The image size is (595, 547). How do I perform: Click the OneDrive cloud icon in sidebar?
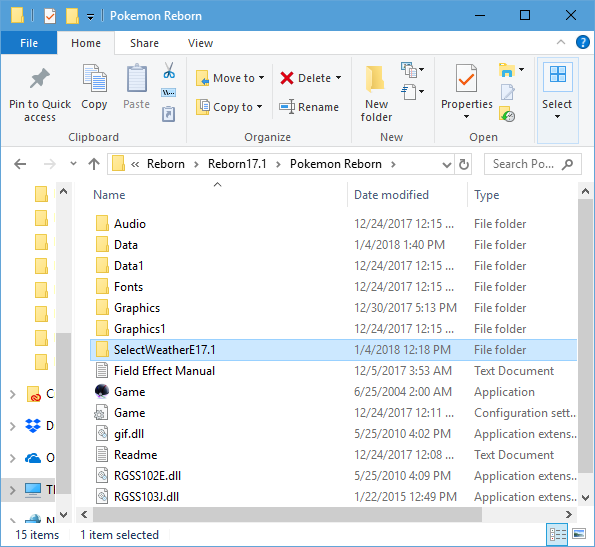coord(33,458)
